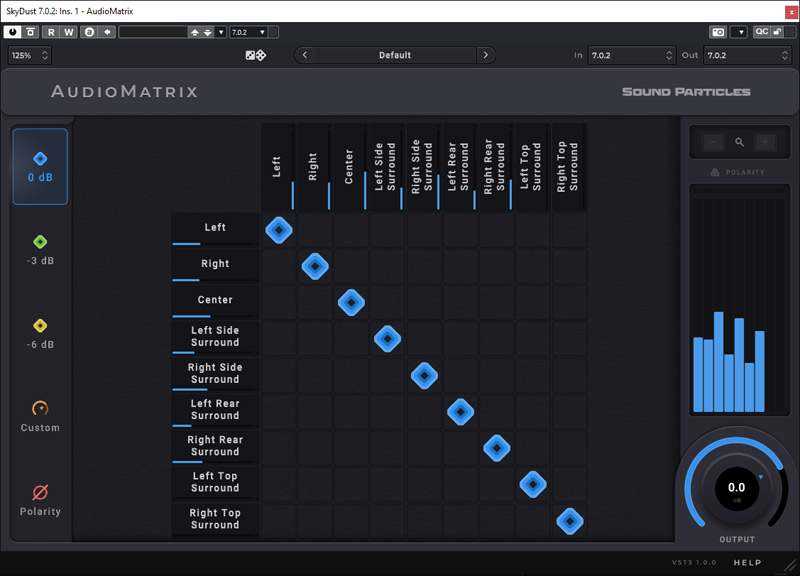Choose the Custom gain knob tool
The width and height of the screenshot is (800, 576).
[40, 416]
